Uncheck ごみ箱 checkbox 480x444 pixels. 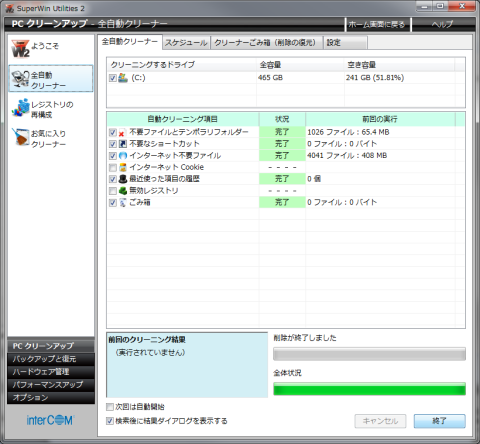[x=113, y=202]
